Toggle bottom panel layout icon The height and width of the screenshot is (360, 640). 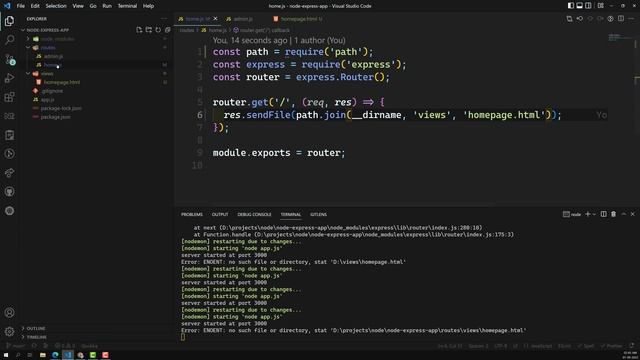coord(579,6)
